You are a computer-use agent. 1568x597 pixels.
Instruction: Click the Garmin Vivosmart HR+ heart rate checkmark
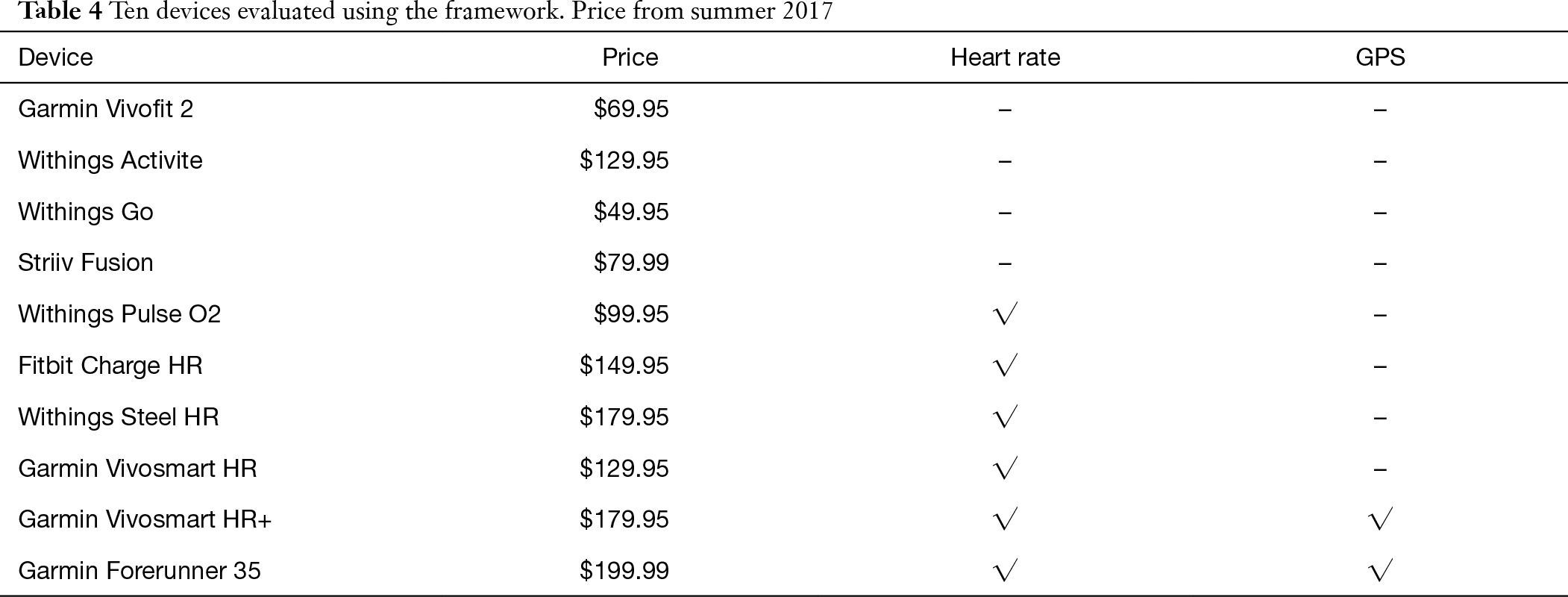[1006, 519]
